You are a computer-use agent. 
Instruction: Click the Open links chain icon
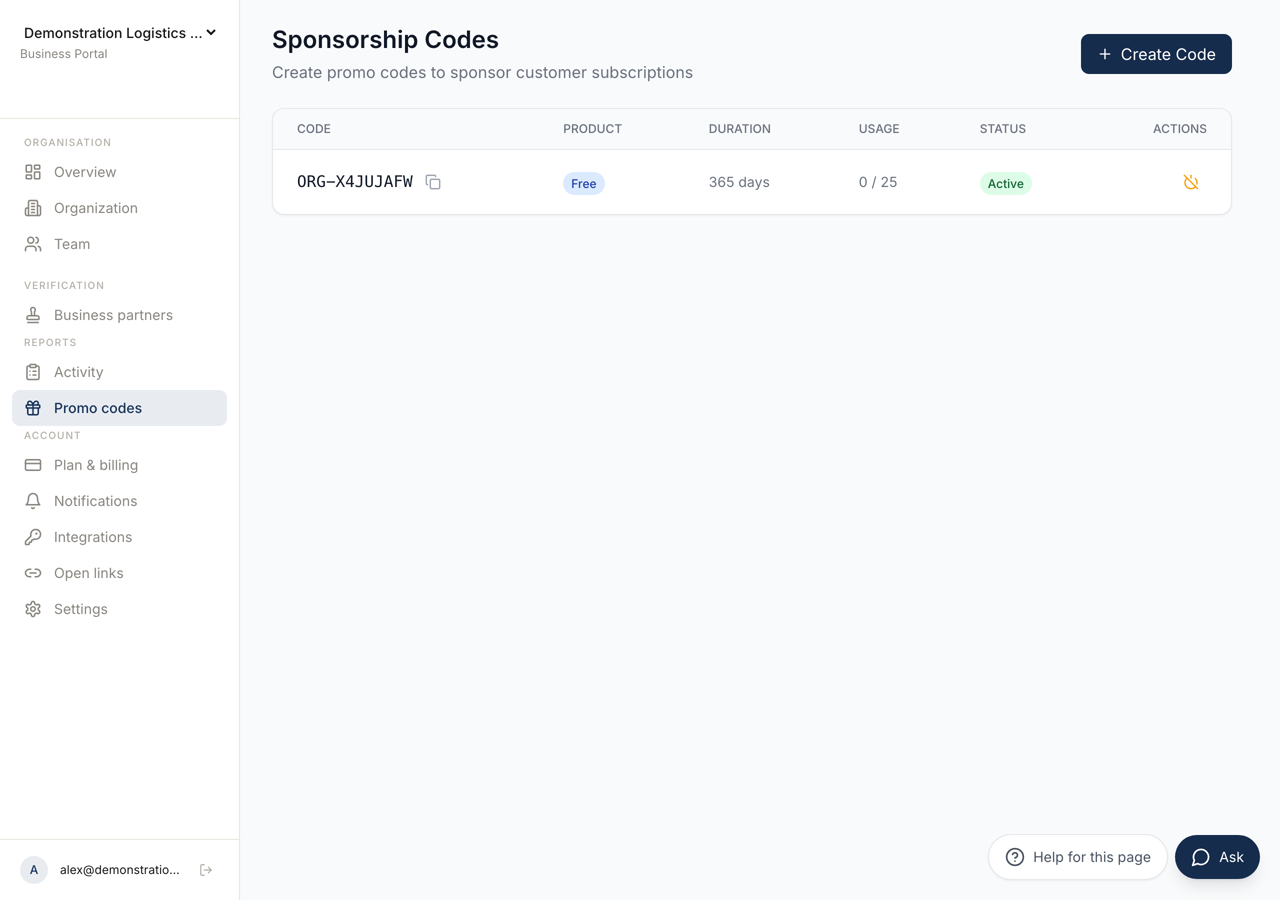33,573
